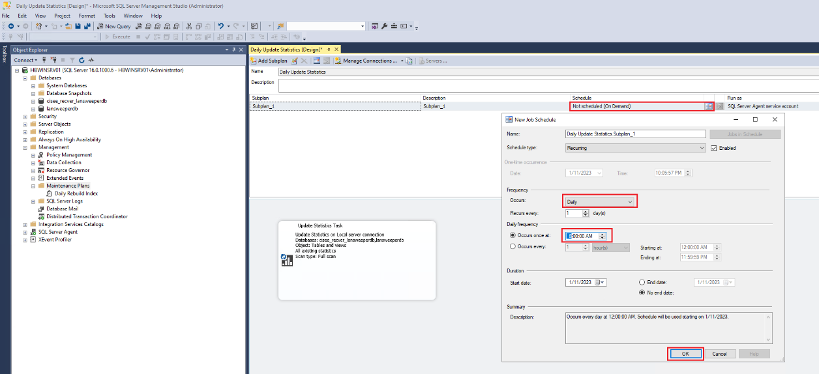Click the Add Subplan toolbar button

[270, 61]
